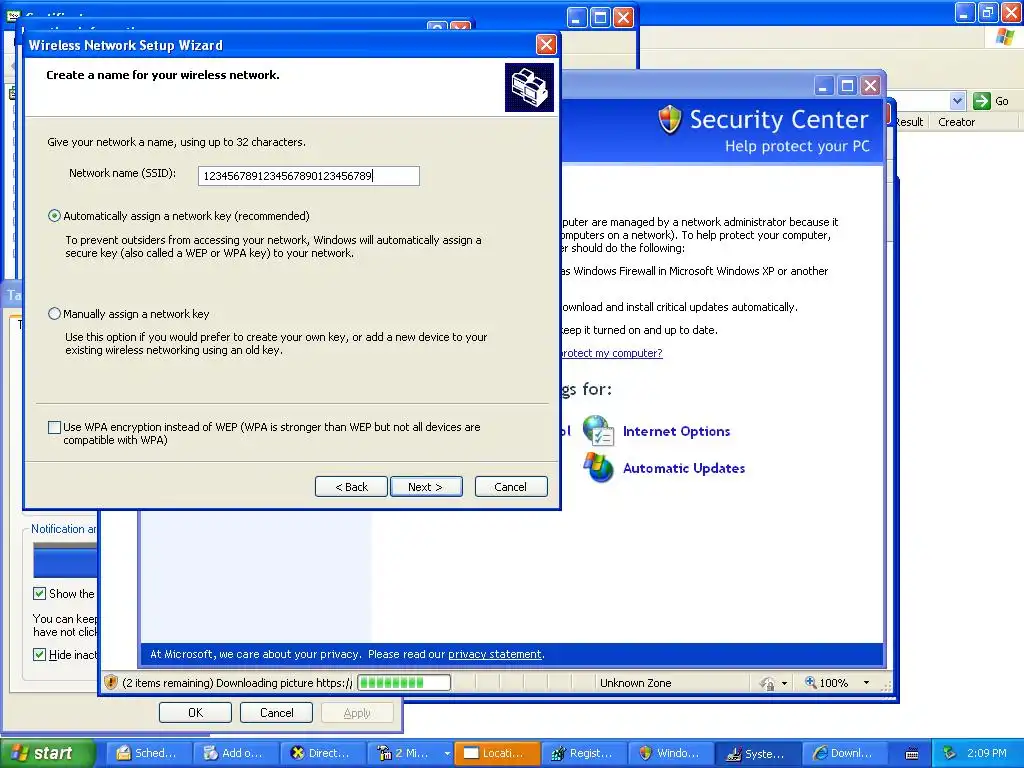Image resolution: width=1024 pixels, height=768 pixels.
Task: Open the Automatic Updates Windows logo icon
Action: [x=598, y=468]
